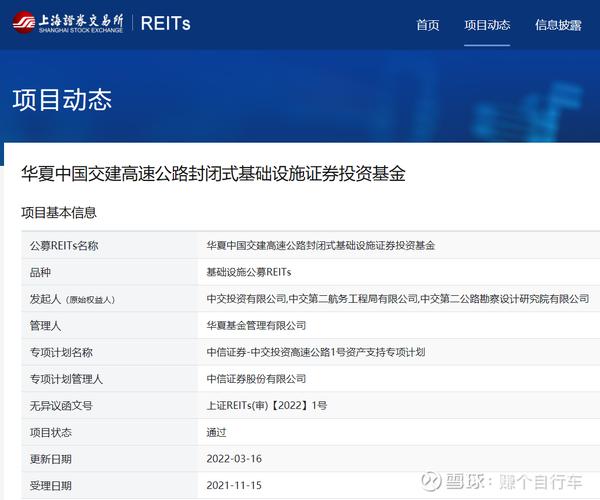Click the 上证REITs(审)【2022】1号 document number
Screen dimensions: 600x500
pos(266,406)
